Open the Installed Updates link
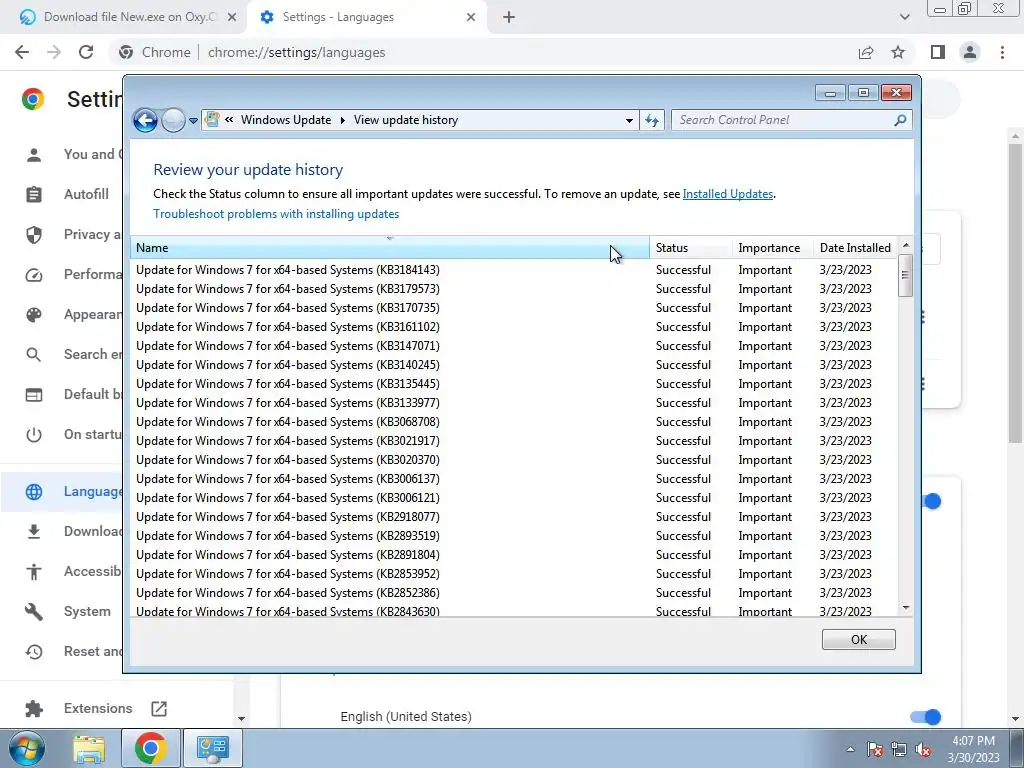 [x=728, y=194]
